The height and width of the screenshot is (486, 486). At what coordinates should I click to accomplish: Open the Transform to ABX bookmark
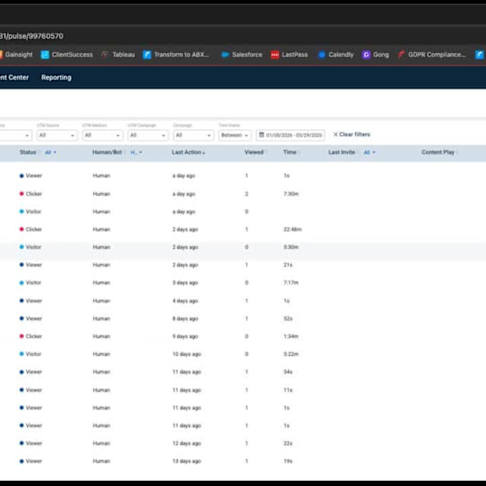pos(176,55)
